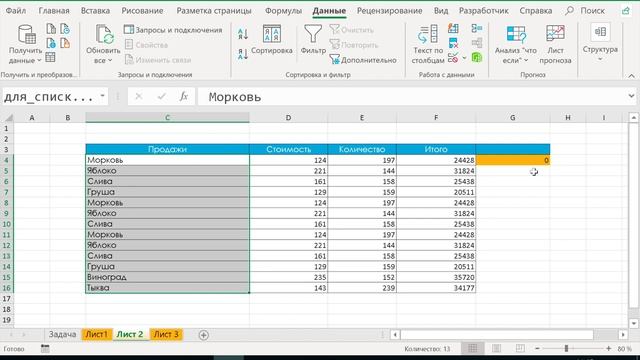Open the Файл tab
The height and width of the screenshot is (360, 640).
[16, 11]
